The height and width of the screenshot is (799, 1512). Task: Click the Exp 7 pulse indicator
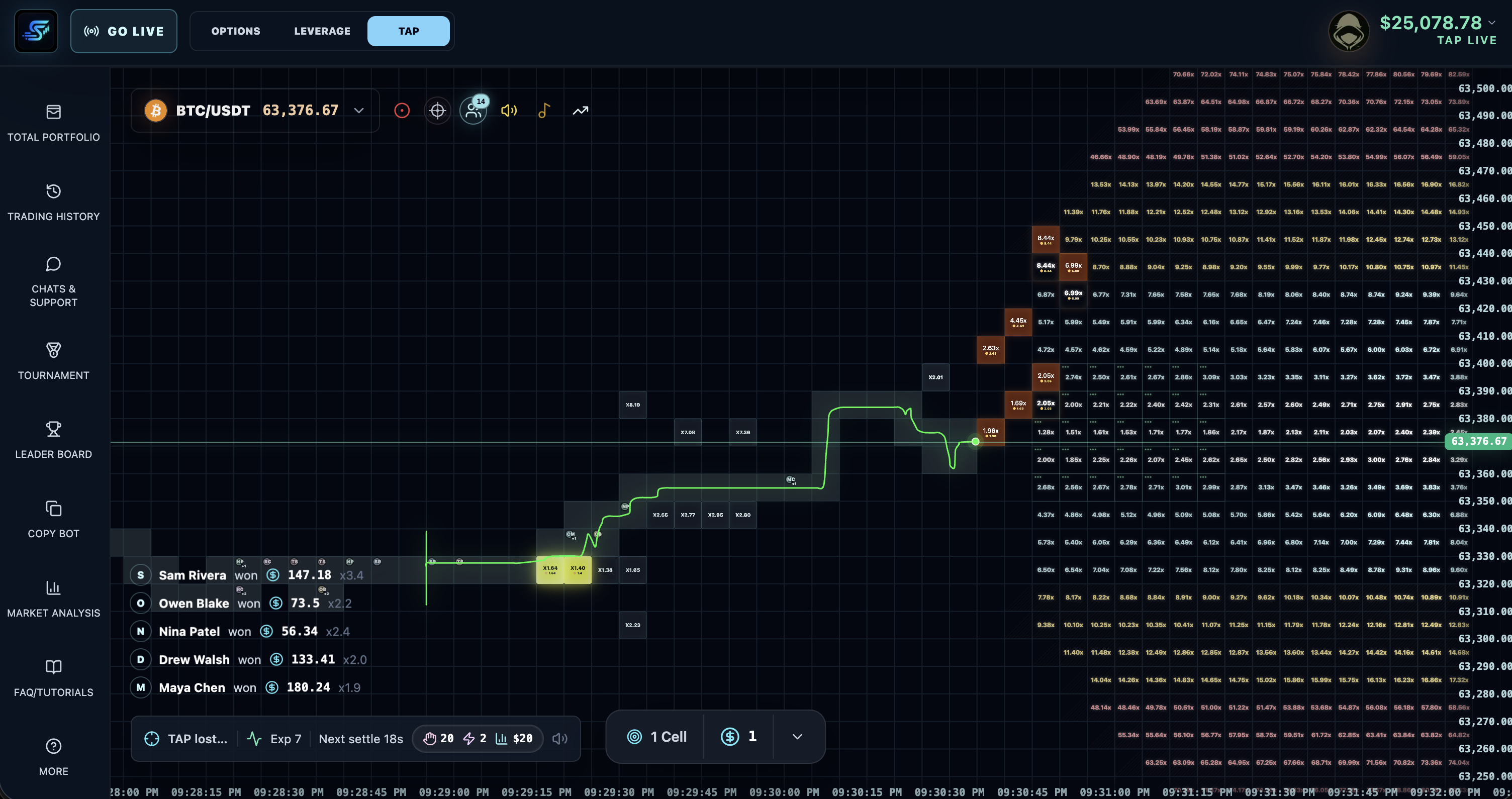(x=274, y=739)
